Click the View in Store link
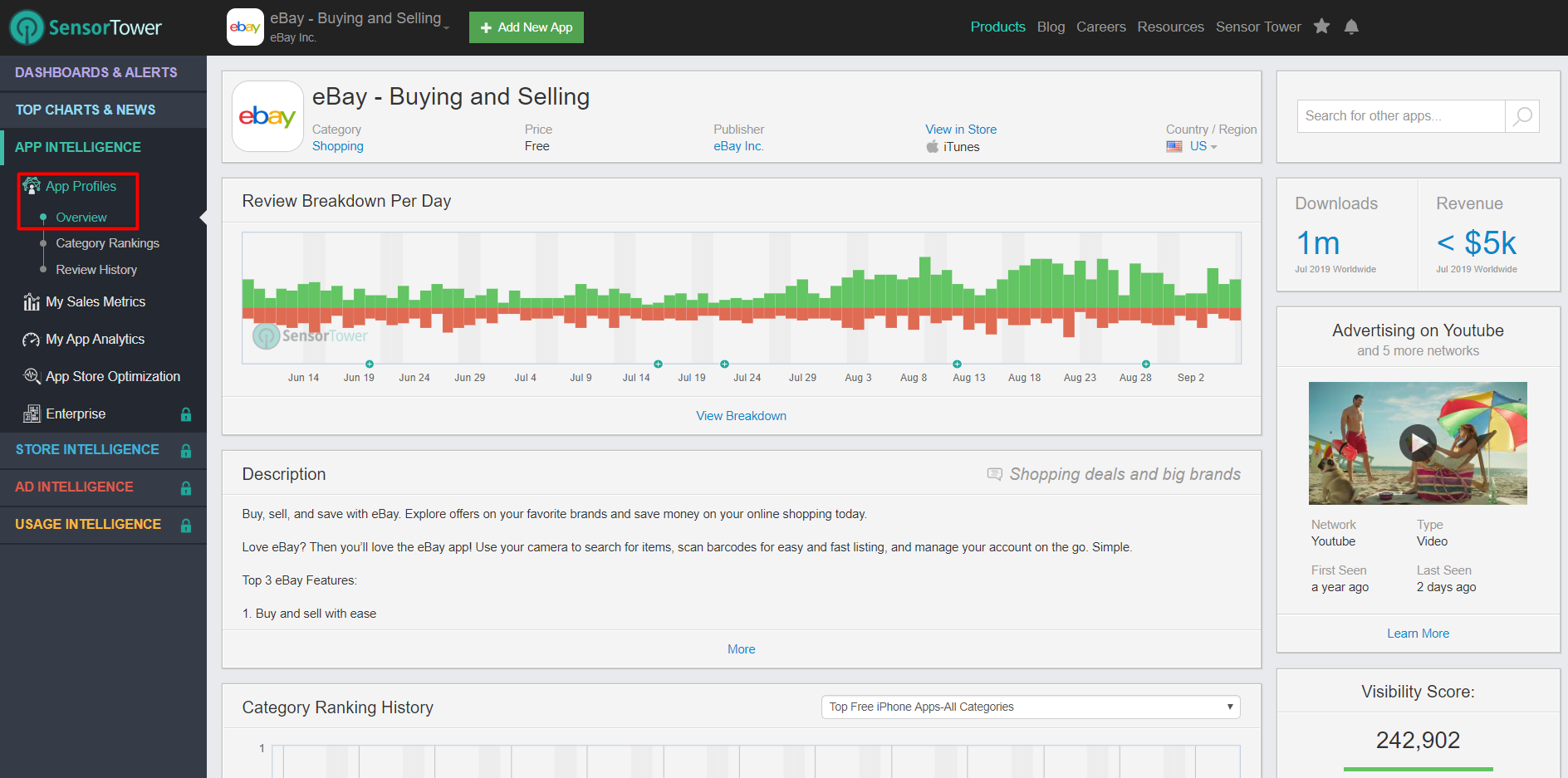Viewport: 1568px width, 778px height. click(x=961, y=130)
